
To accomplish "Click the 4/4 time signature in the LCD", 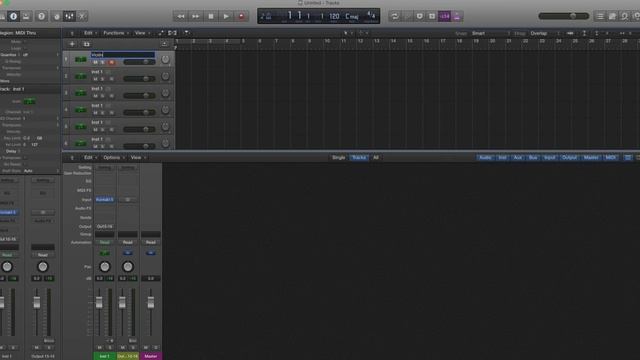I will click(x=371, y=16).
